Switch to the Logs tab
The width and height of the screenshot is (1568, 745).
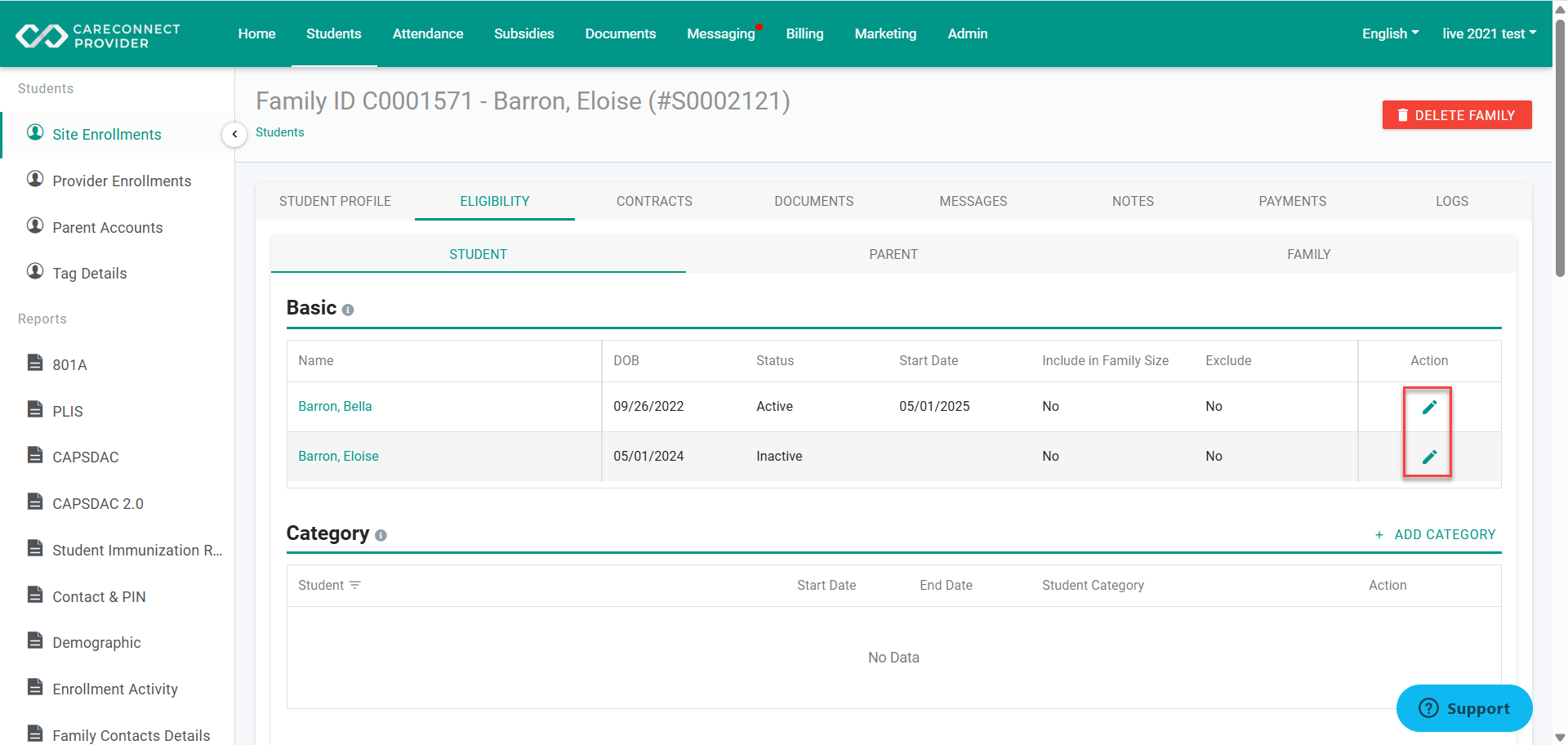coord(1452,201)
